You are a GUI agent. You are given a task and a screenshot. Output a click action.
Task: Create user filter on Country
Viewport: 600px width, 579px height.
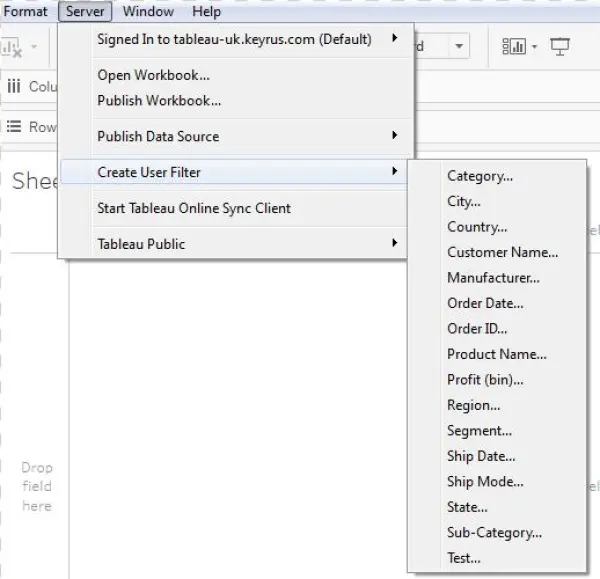tap(497, 227)
